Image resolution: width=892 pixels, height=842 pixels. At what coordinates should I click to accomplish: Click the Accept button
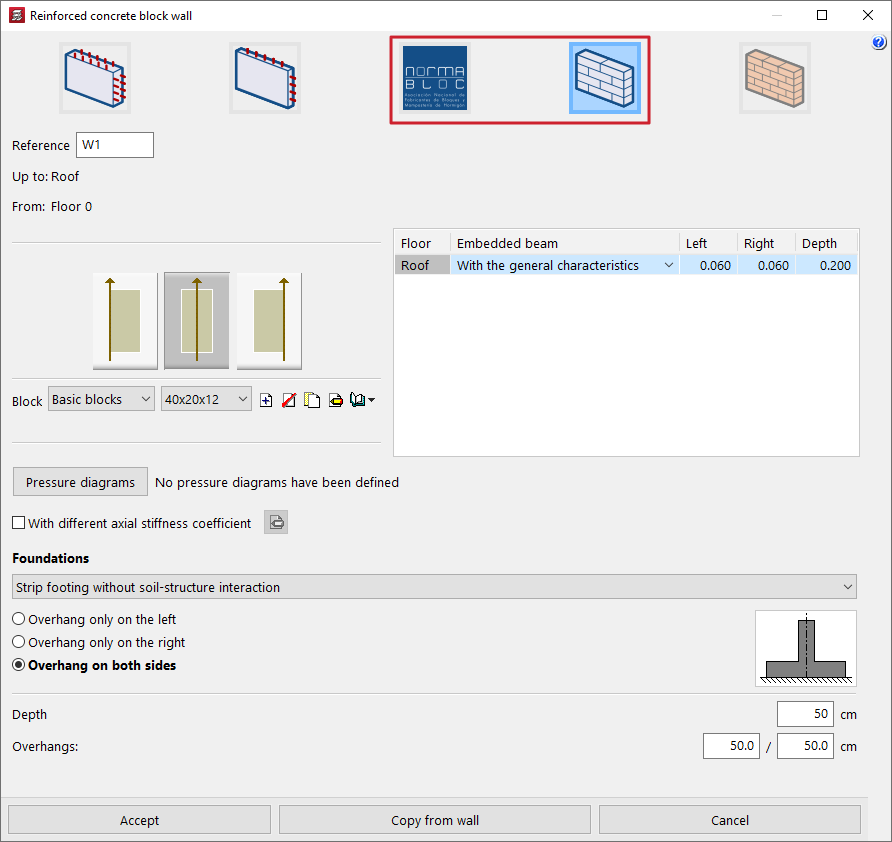139,820
